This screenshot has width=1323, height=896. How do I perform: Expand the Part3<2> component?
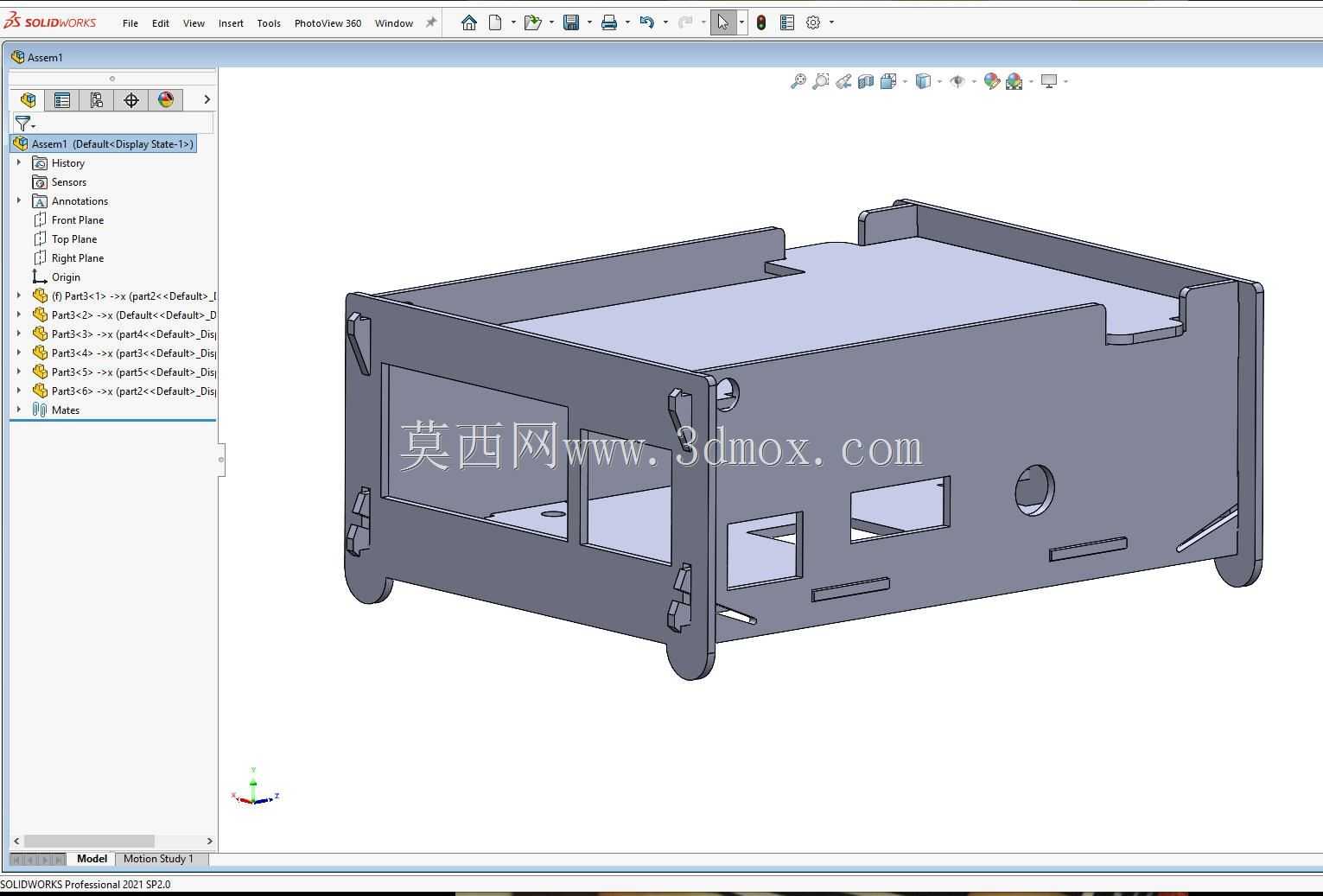pos(19,315)
